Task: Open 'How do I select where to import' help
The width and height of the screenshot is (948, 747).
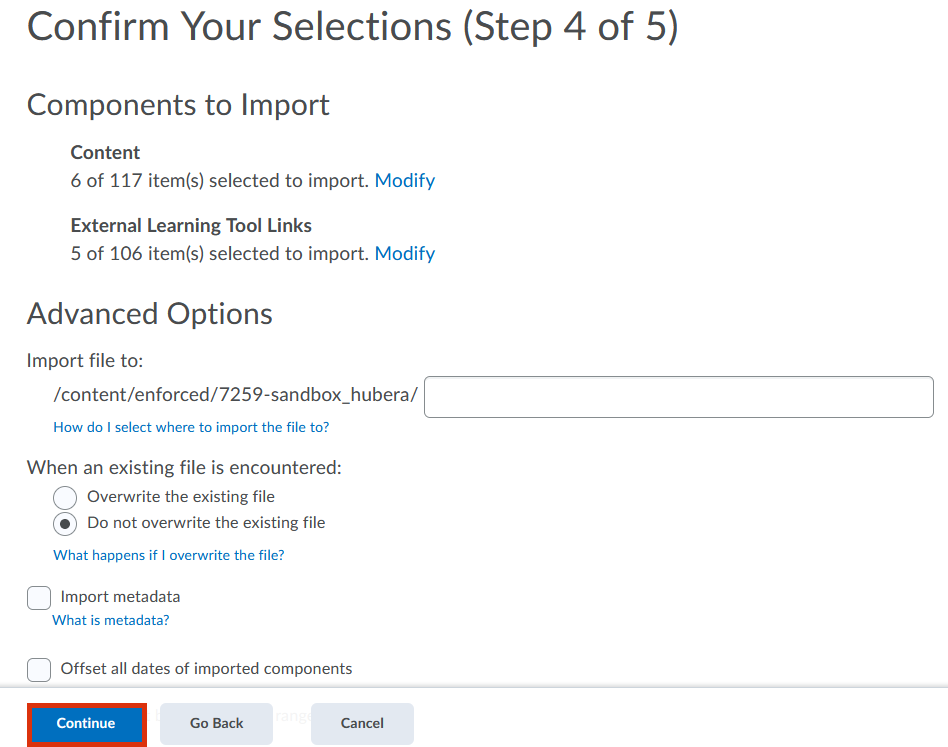Action: pos(191,427)
